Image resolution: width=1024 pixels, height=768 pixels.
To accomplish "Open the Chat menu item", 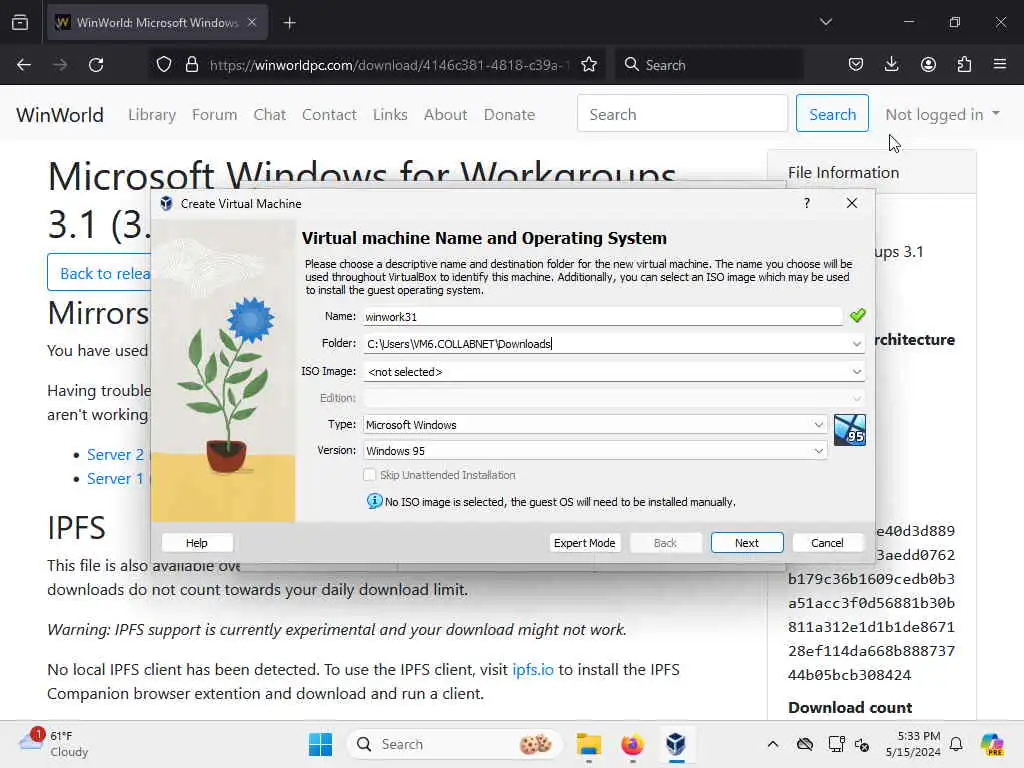I will point(270,115).
